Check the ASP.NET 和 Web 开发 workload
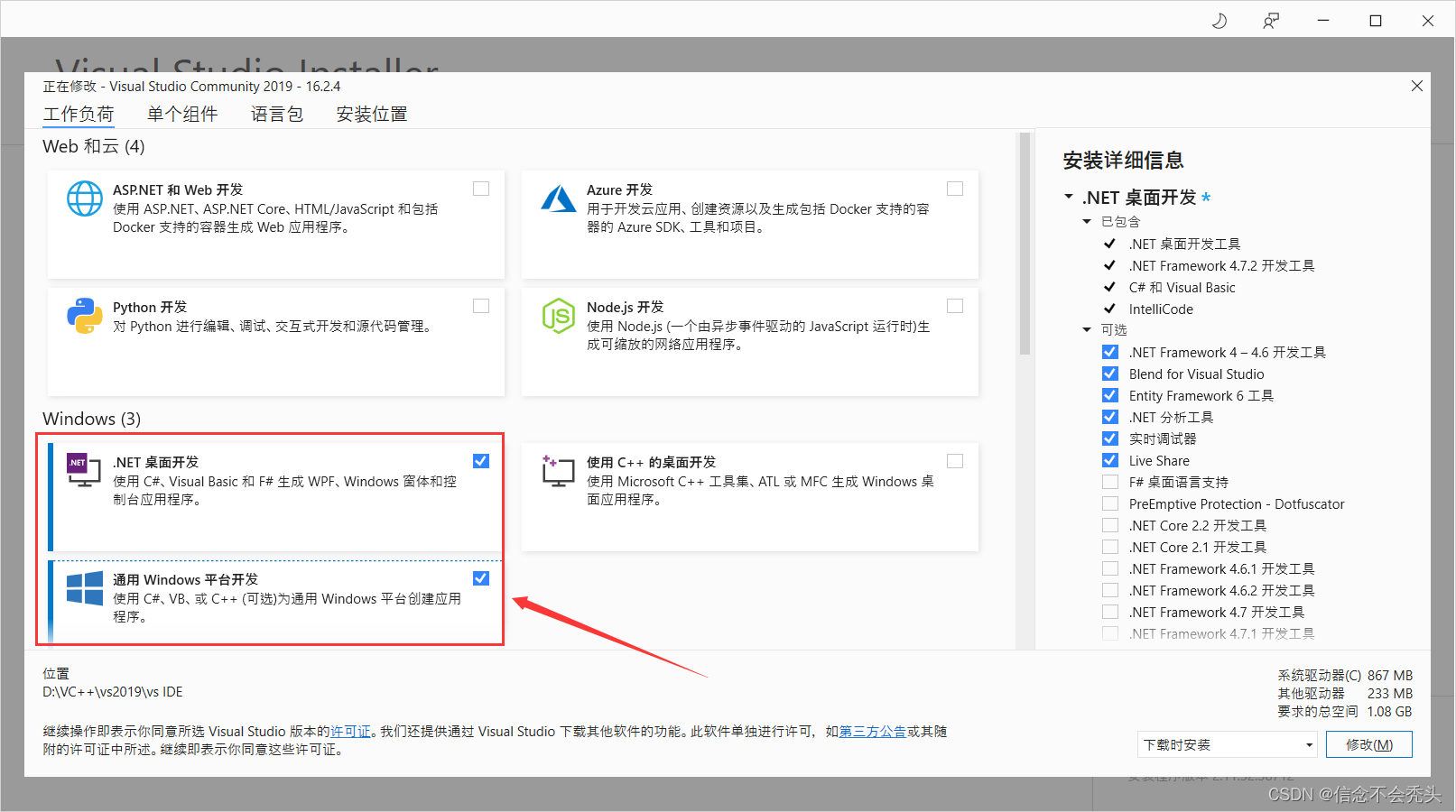Image resolution: width=1456 pixels, height=812 pixels. 481,189
